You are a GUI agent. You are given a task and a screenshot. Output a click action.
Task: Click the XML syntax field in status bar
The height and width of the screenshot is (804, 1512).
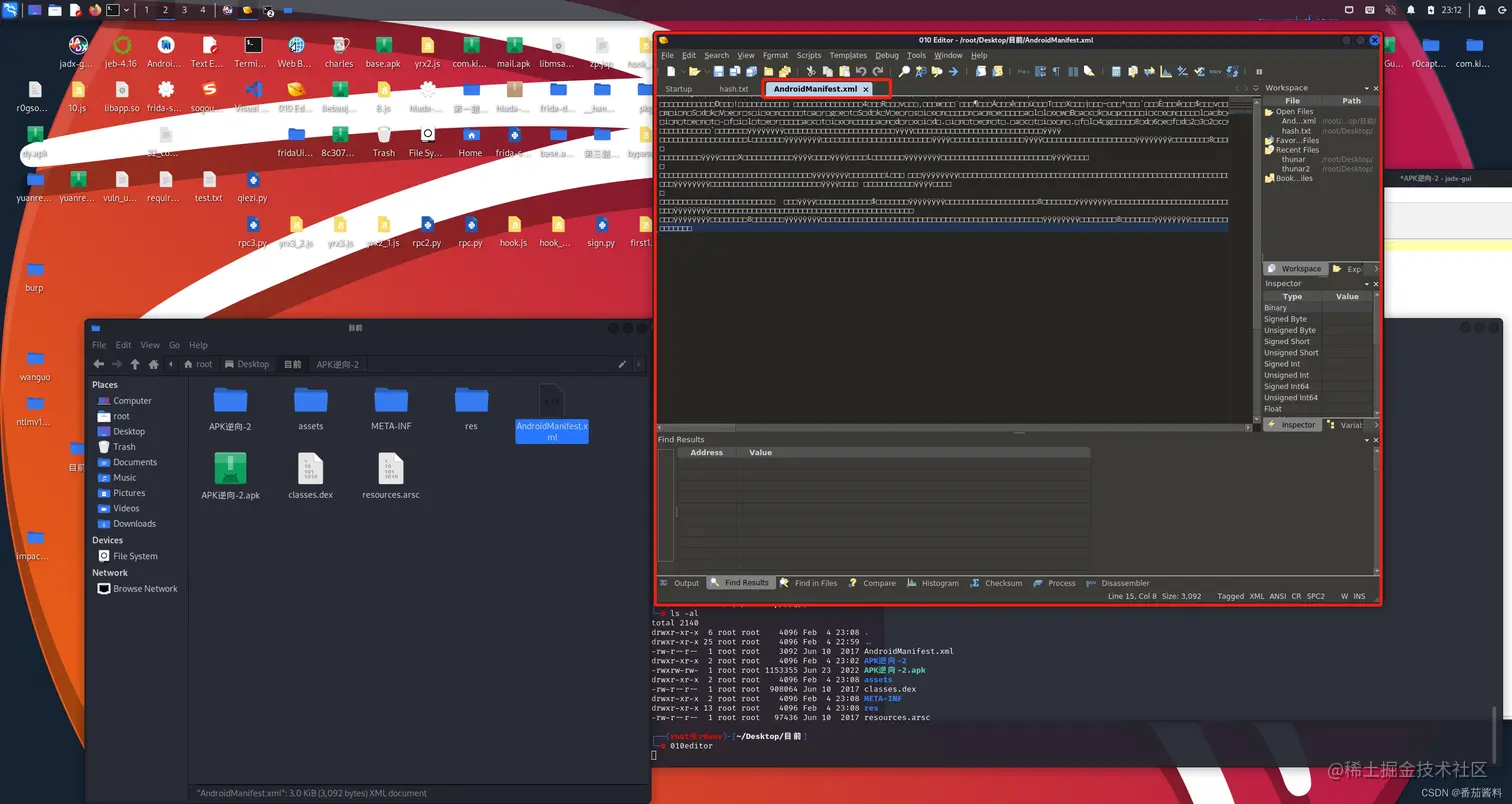[1257, 596]
